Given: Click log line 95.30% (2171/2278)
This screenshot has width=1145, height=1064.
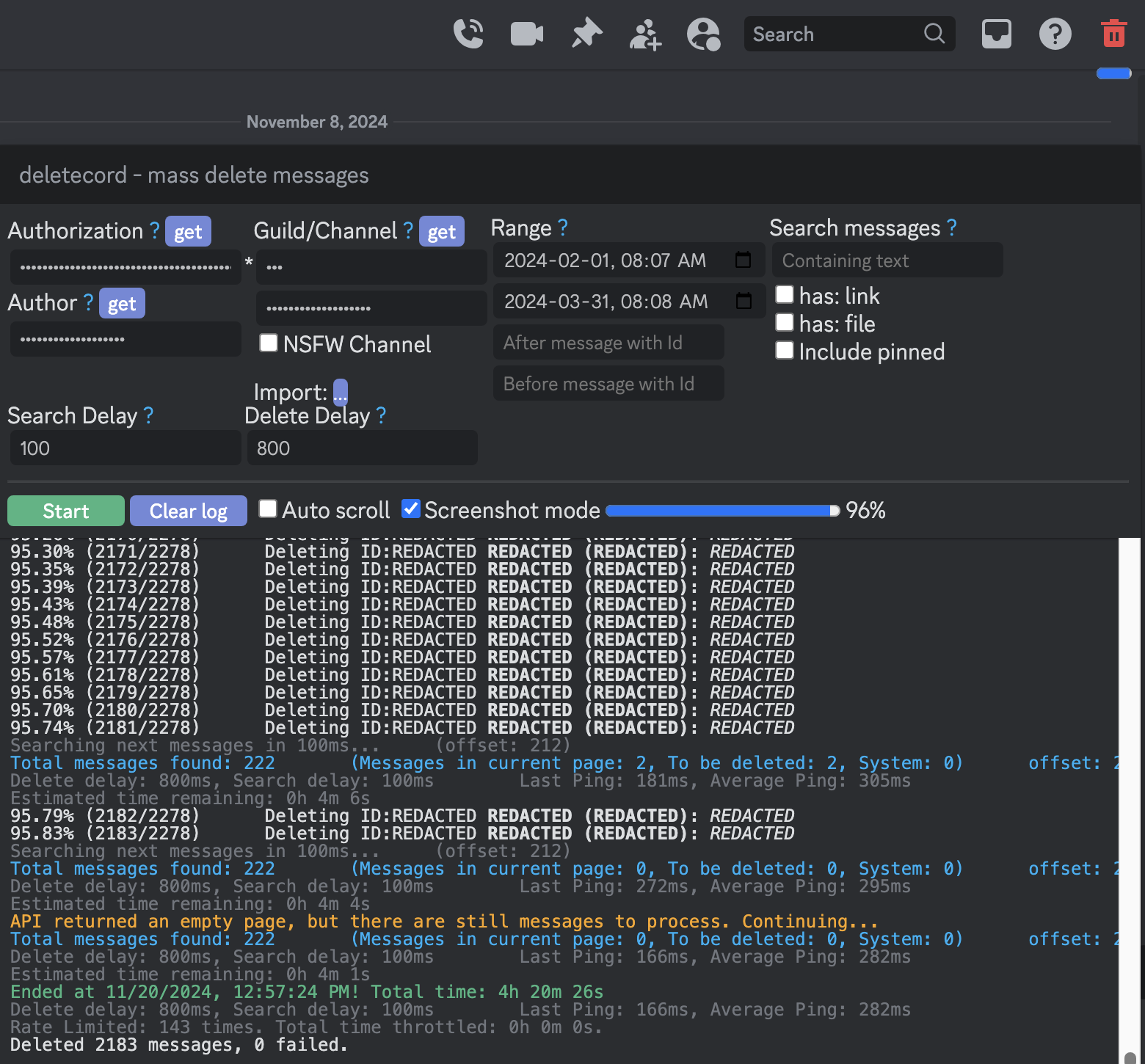Looking at the screenshot, I should pos(402,552).
